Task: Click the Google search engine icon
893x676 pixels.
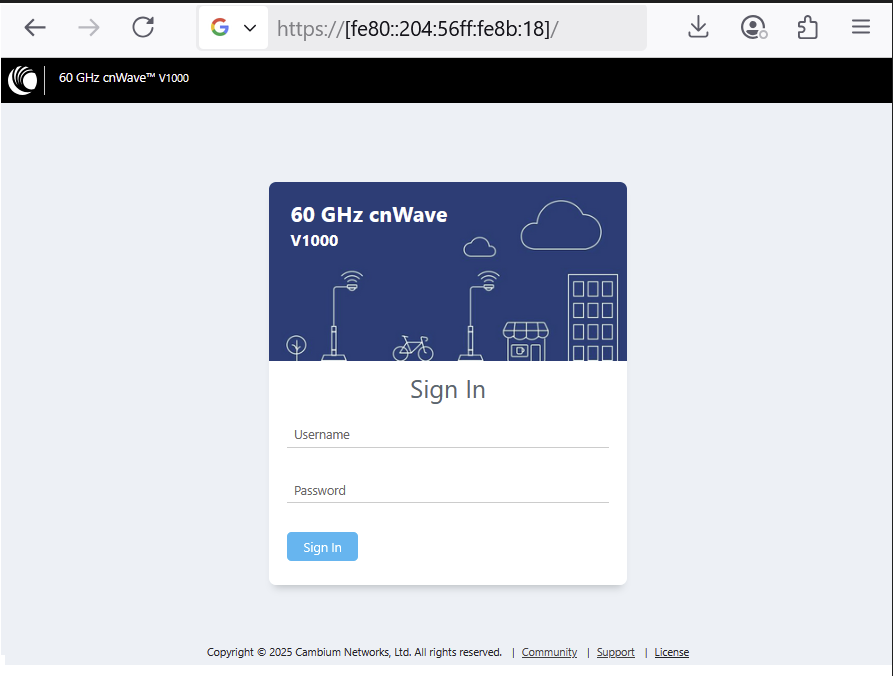Action: coord(220,27)
